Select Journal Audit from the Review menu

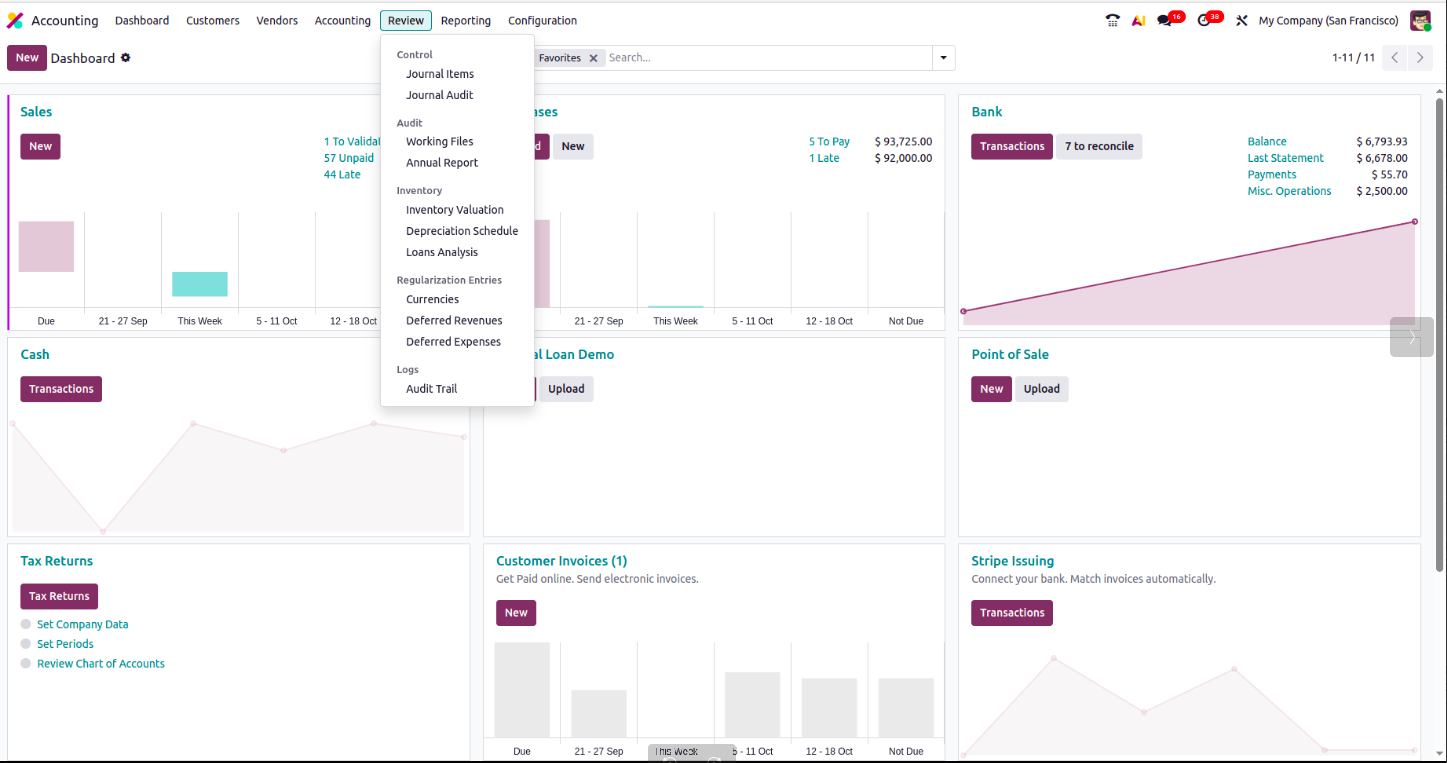coord(439,95)
